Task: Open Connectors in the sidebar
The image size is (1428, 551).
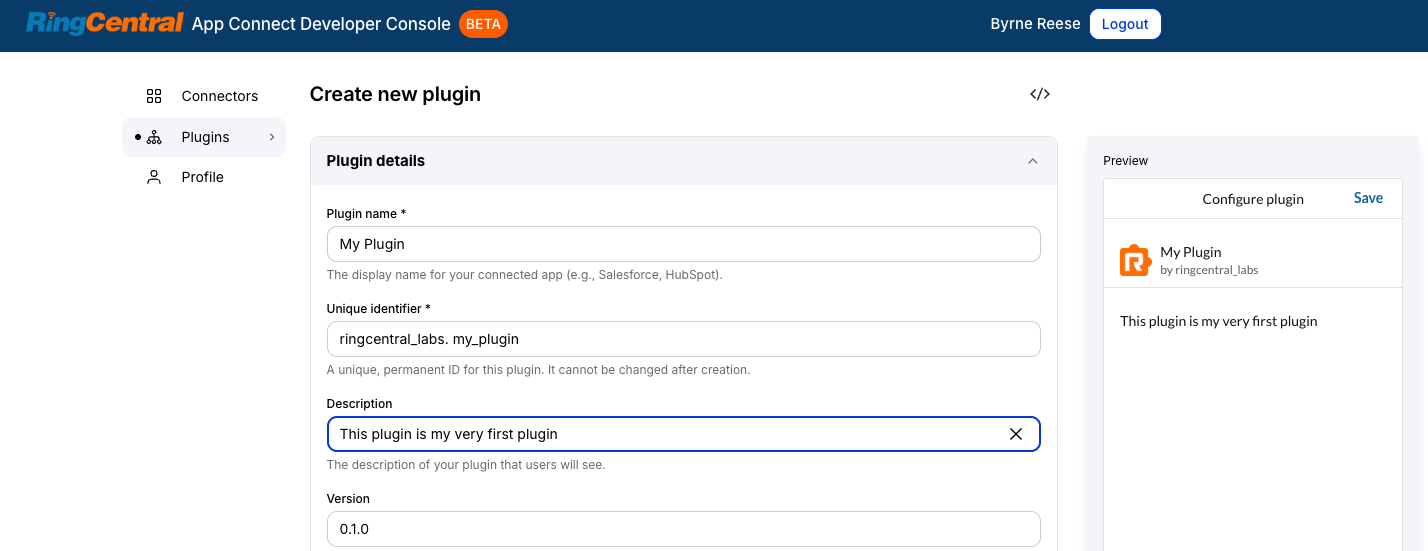Action: (204, 96)
